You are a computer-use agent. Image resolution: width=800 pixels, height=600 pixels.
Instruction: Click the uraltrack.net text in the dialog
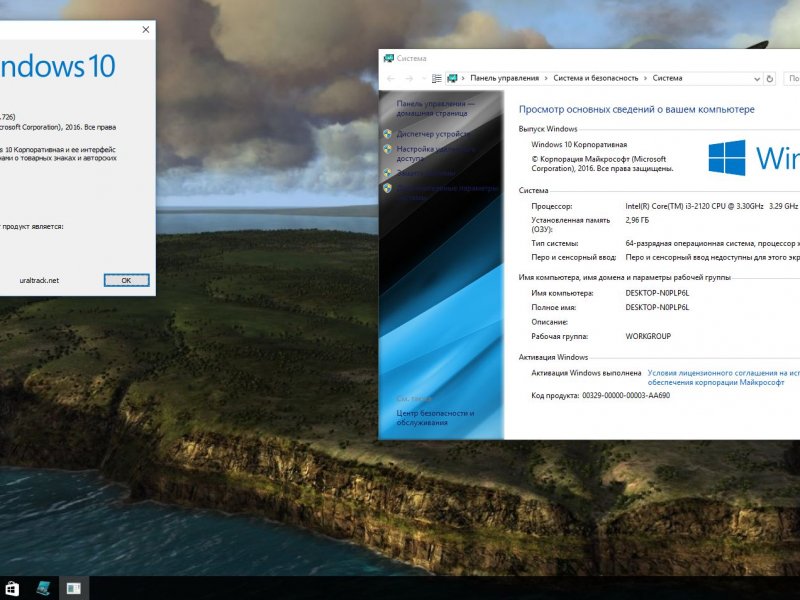pyautogui.click(x=39, y=280)
